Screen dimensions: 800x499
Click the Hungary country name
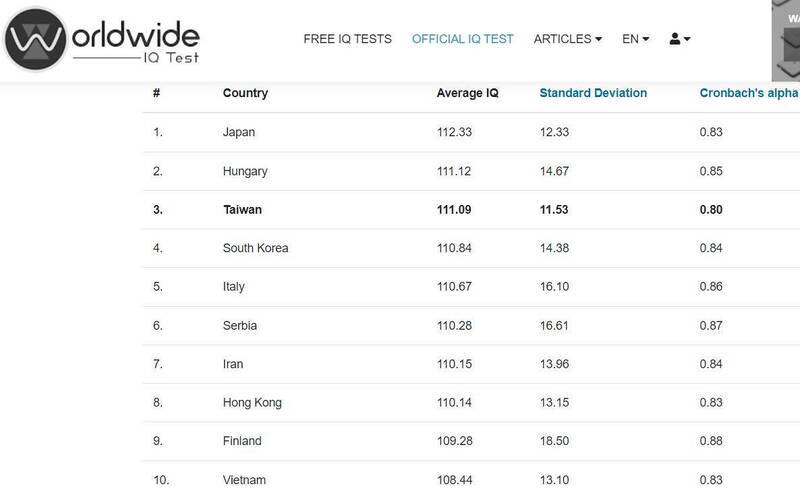[x=245, y=171]
